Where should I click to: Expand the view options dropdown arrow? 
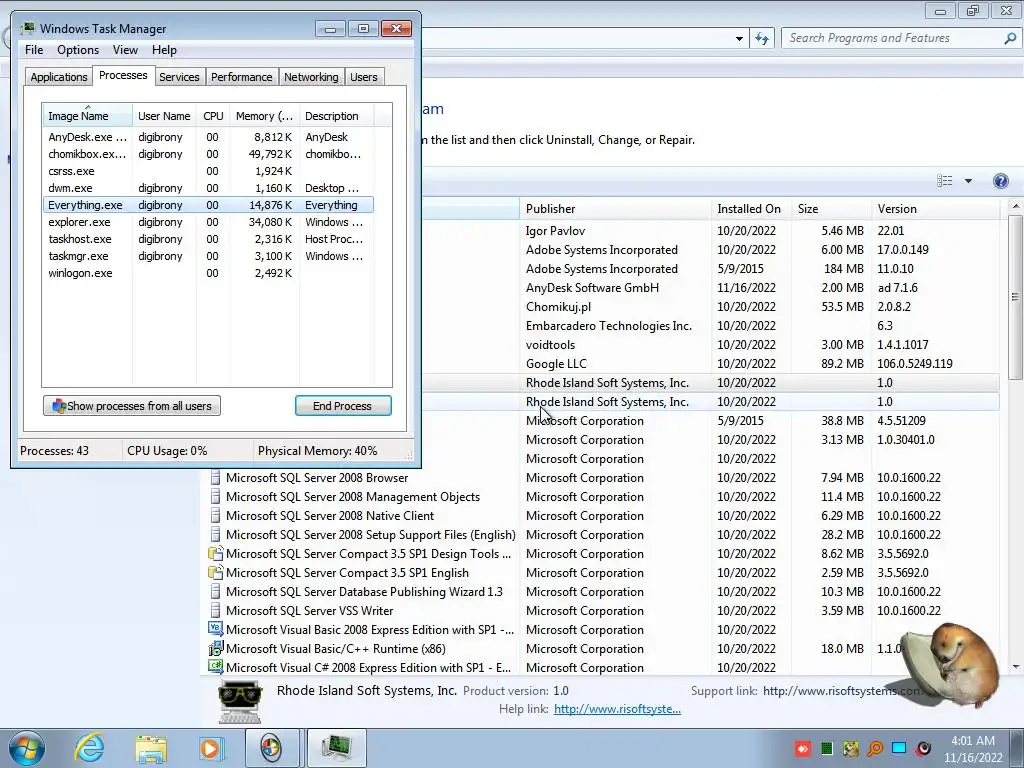pyautogui.click(x=968, y=181)
